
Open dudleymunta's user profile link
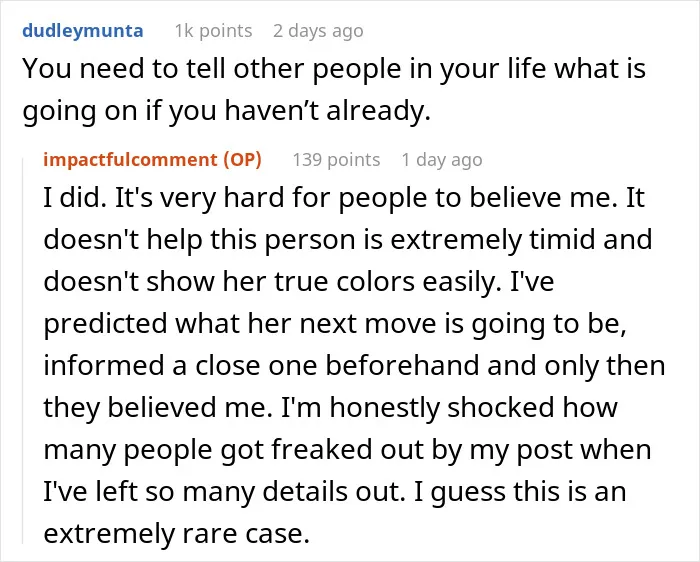83,31
